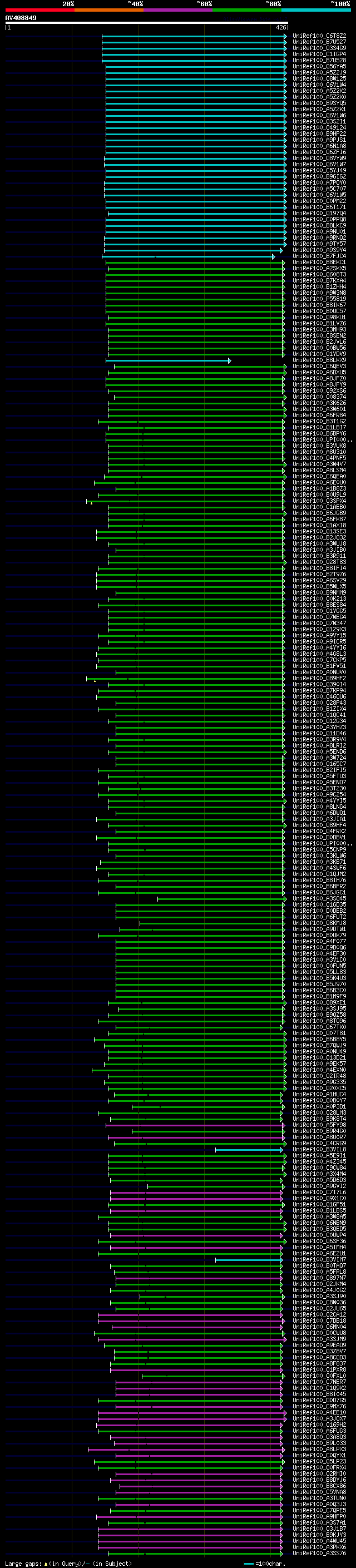Open hit UniRef100_B7U528
Image resolution: width=356 pixels, height=1568 pixels.
[x=319, y=60]
